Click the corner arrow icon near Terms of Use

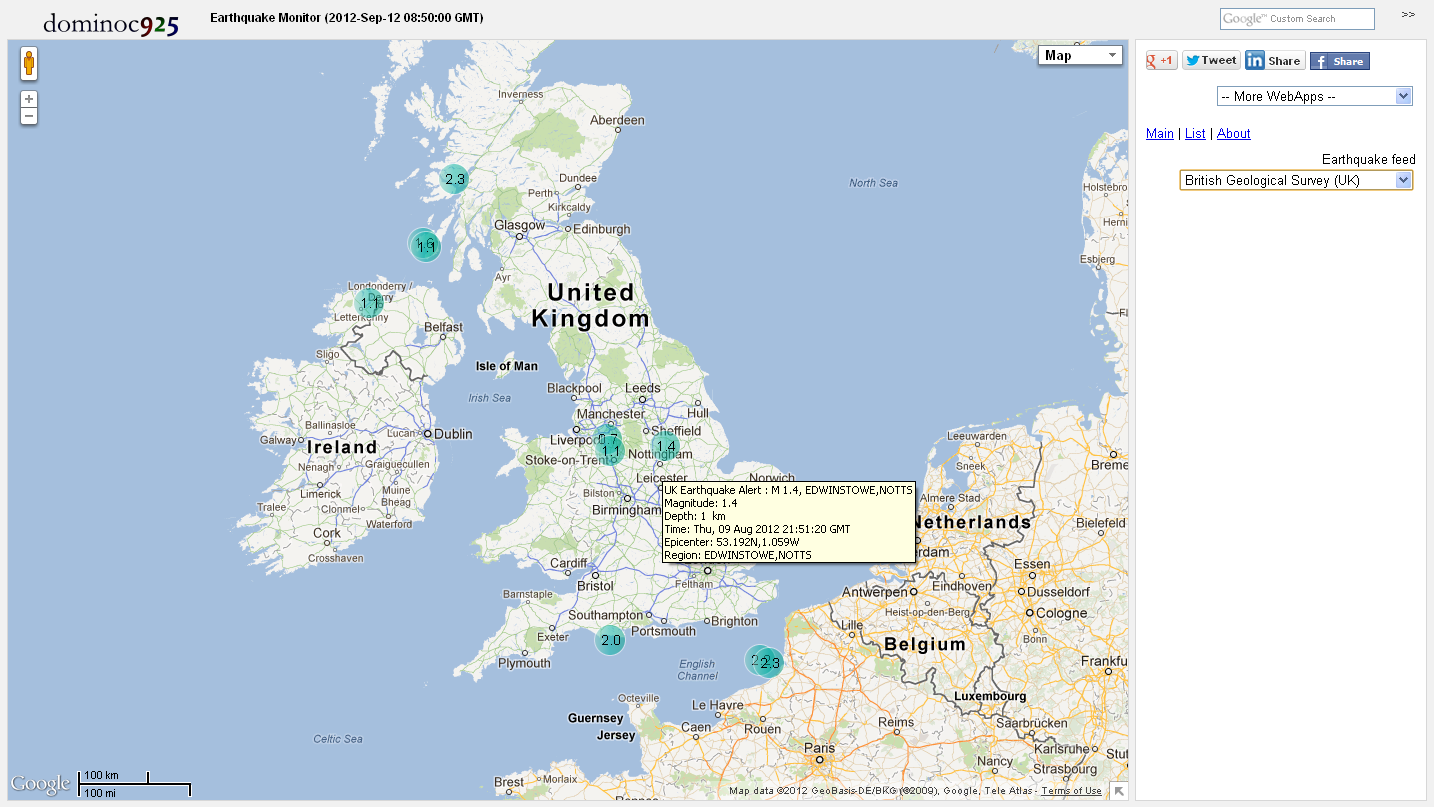(x=1118, y=791)
